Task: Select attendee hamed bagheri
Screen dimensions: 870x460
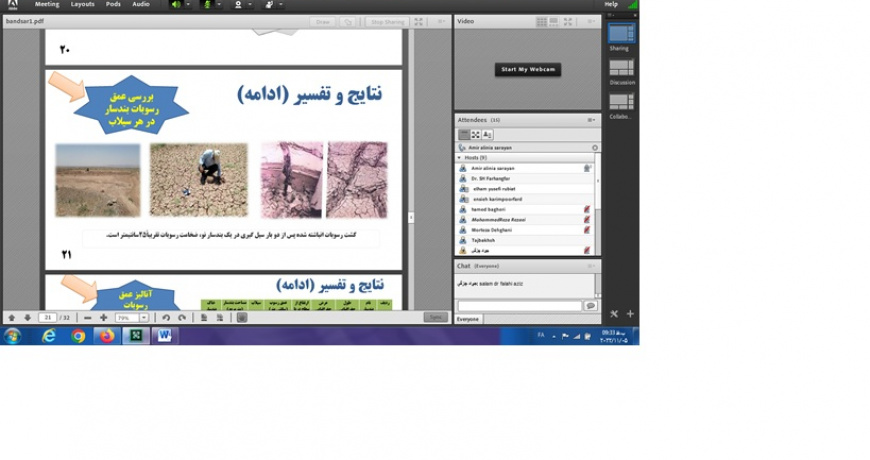Action: 525,209
